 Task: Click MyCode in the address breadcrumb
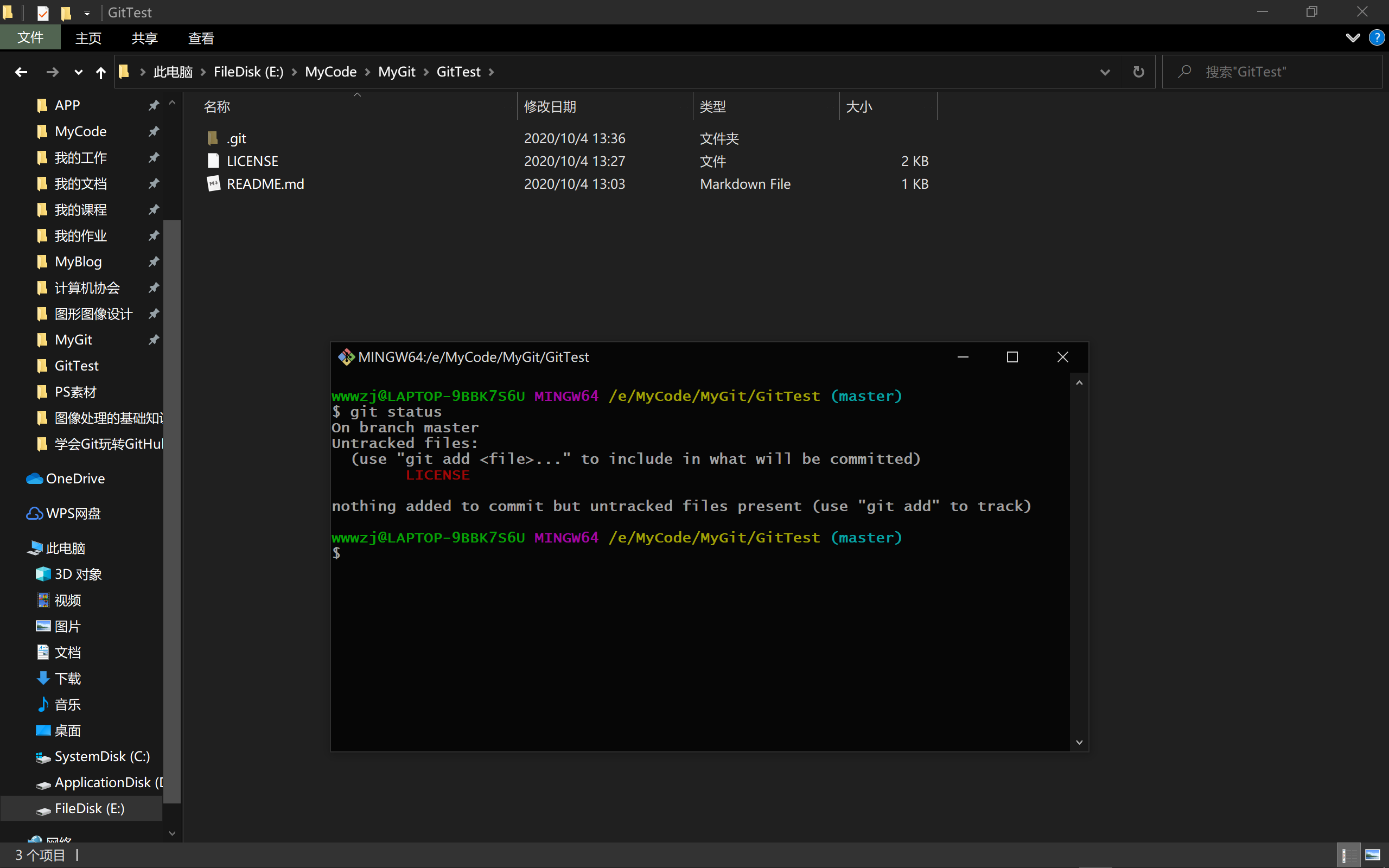tap(330, 72)
